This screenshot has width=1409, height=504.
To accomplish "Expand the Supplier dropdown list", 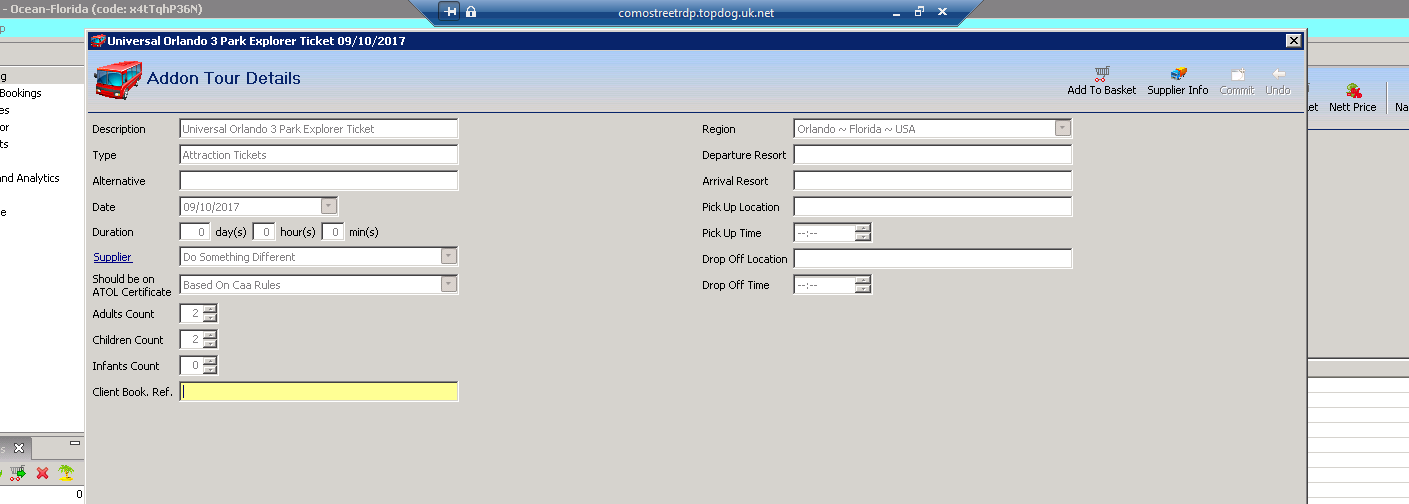I will [449, 256].
